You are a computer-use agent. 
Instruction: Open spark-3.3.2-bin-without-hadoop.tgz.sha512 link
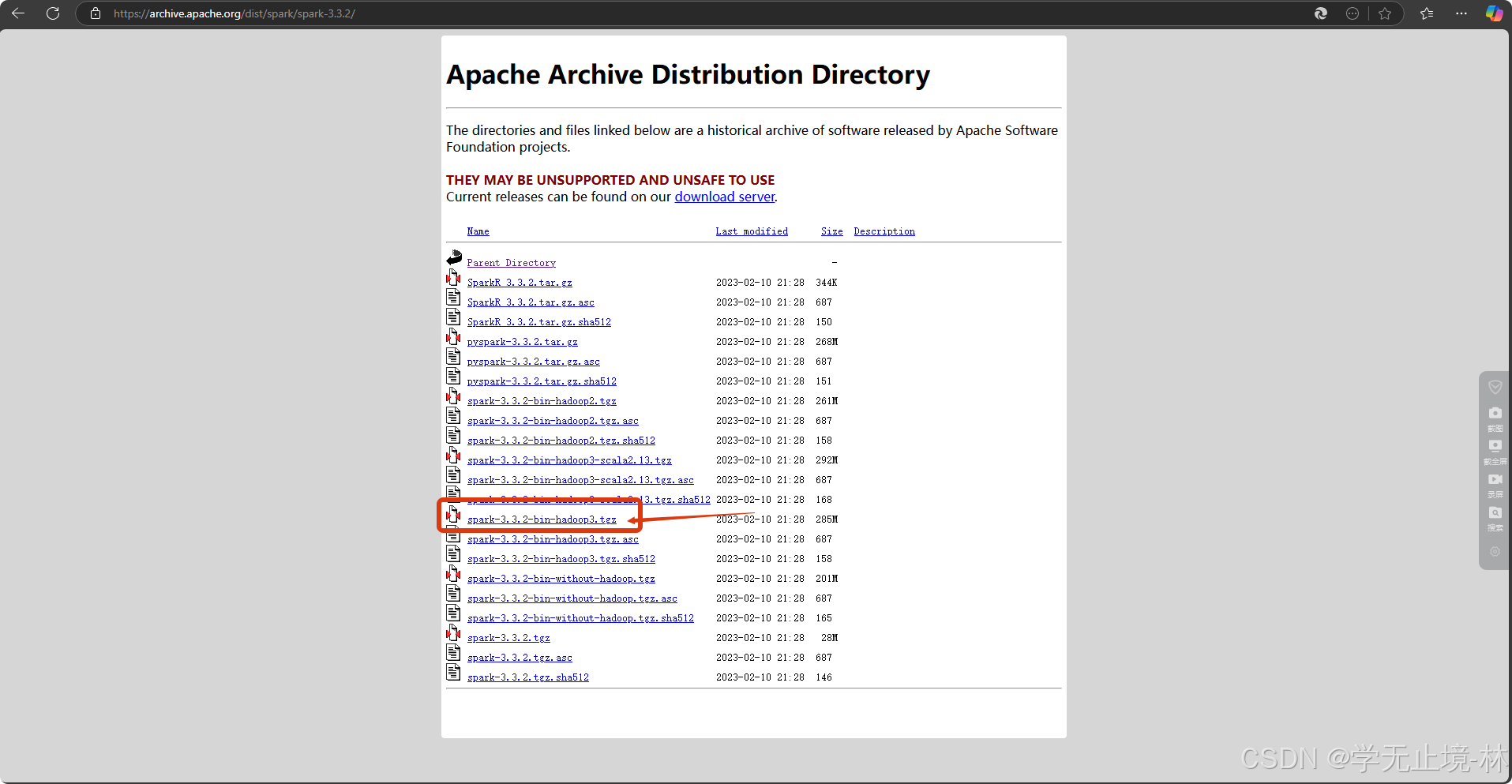[580, 618]
